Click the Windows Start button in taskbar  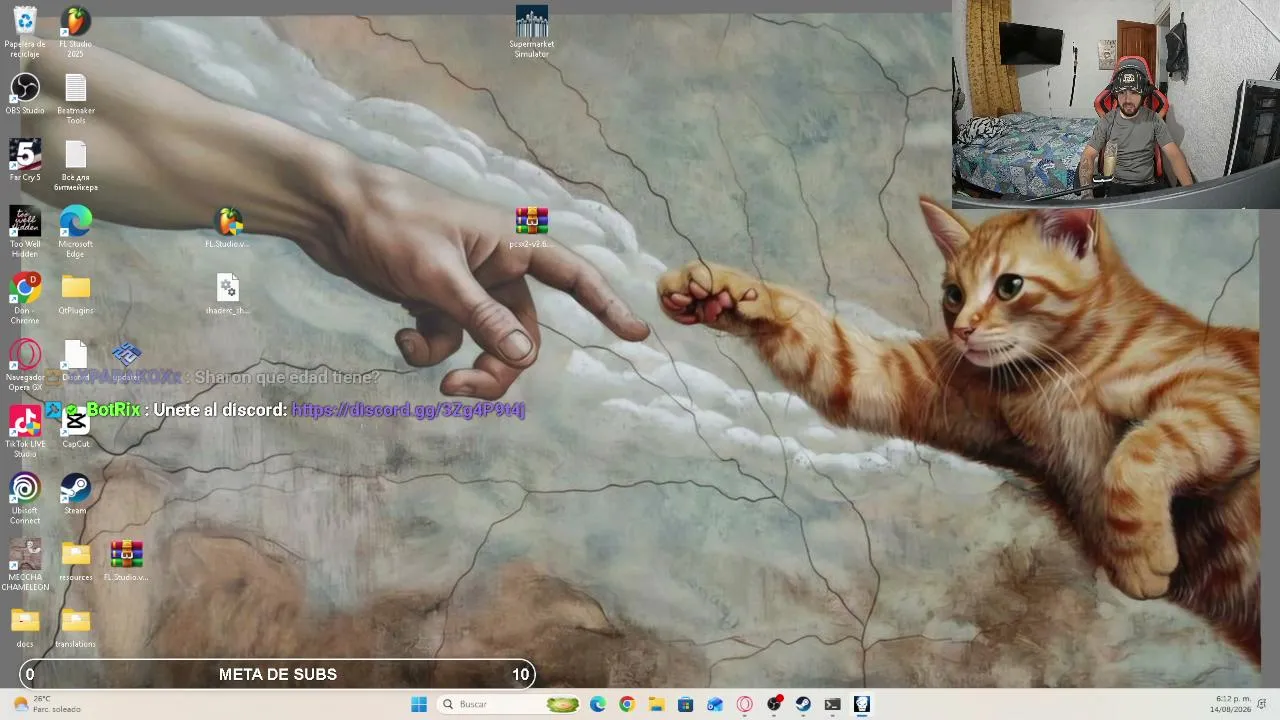(419, 704)
